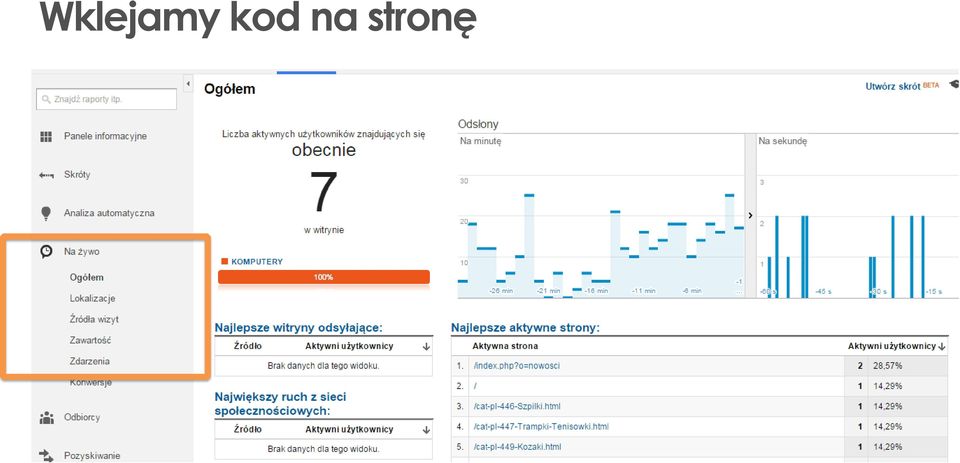Open /cat-pl-446-Szpilki.html link

point(517,406)
